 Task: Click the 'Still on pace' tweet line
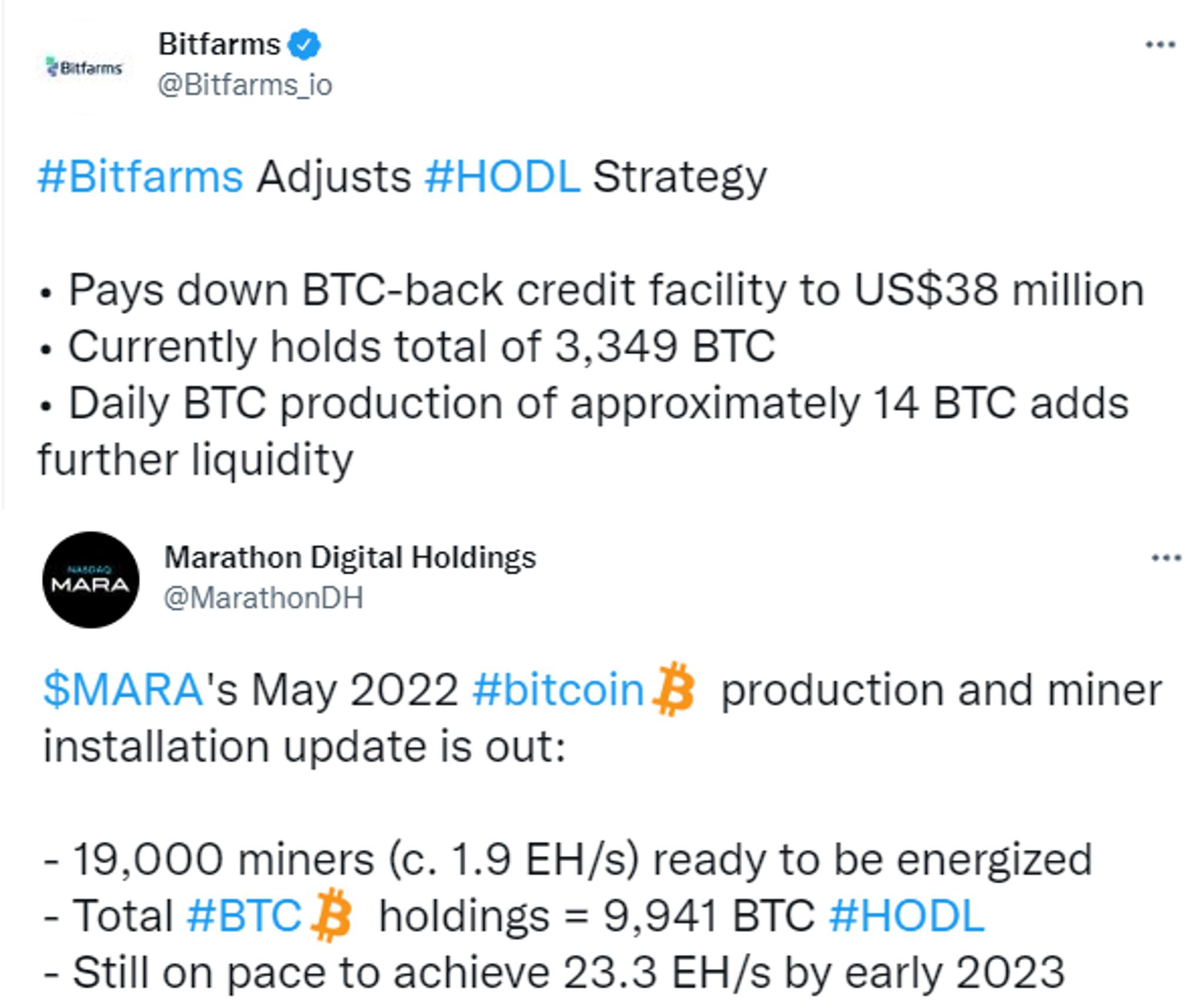554,972
